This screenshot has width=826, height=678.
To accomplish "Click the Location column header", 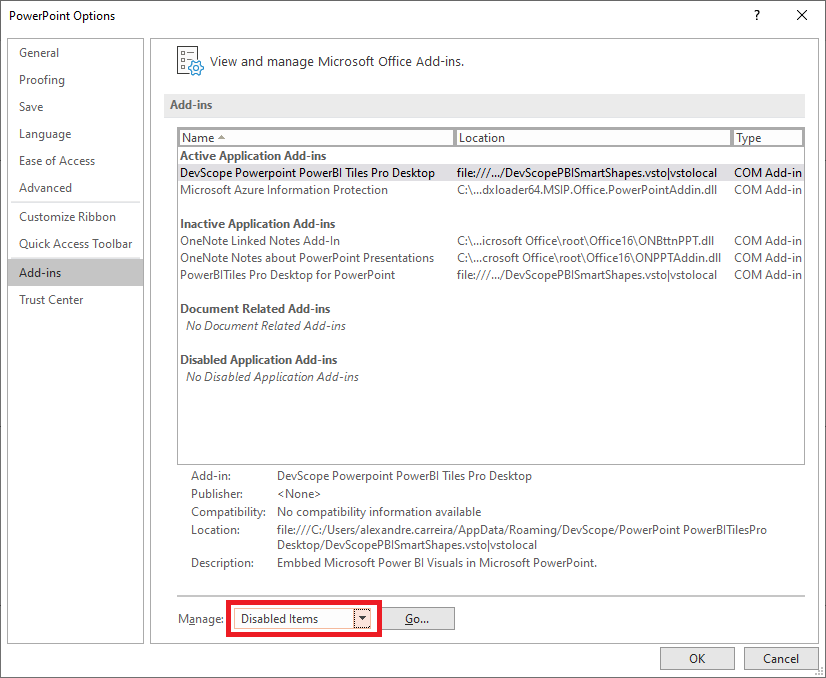I will [x=593, y=138].
